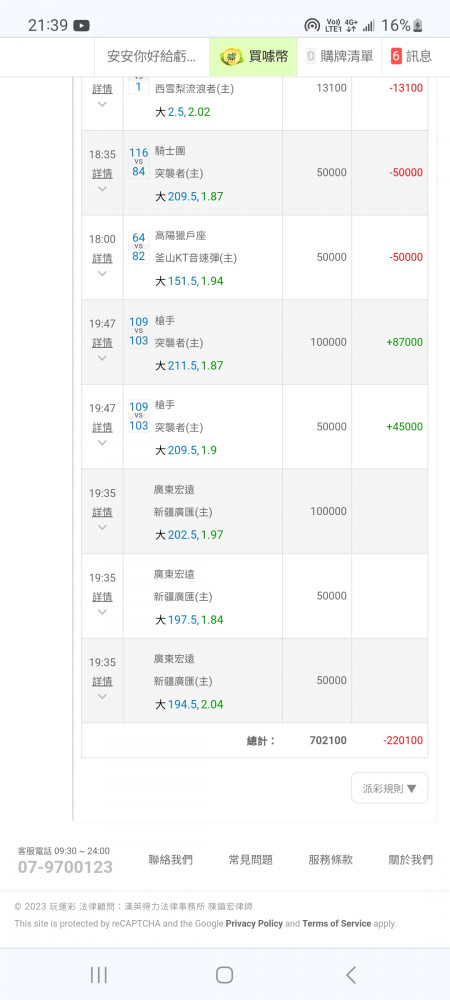
Task: Open the 訊息 badge showing 6
Action: pyautogui.click(x=396, y=56)
